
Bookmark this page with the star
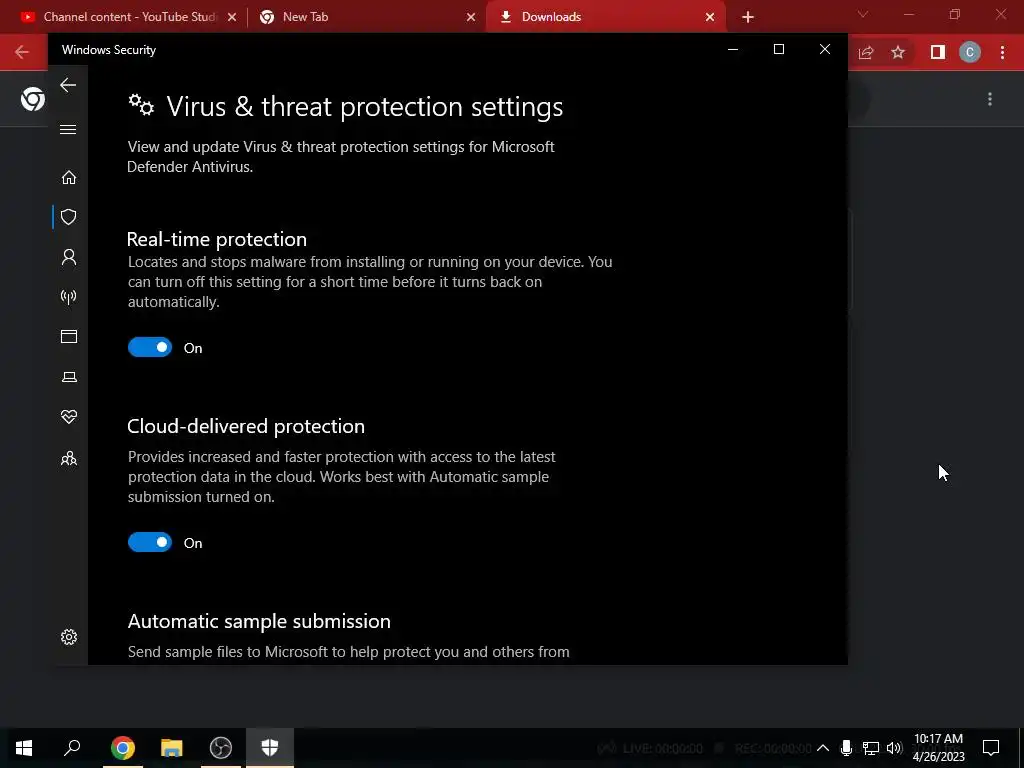point(898,52)
